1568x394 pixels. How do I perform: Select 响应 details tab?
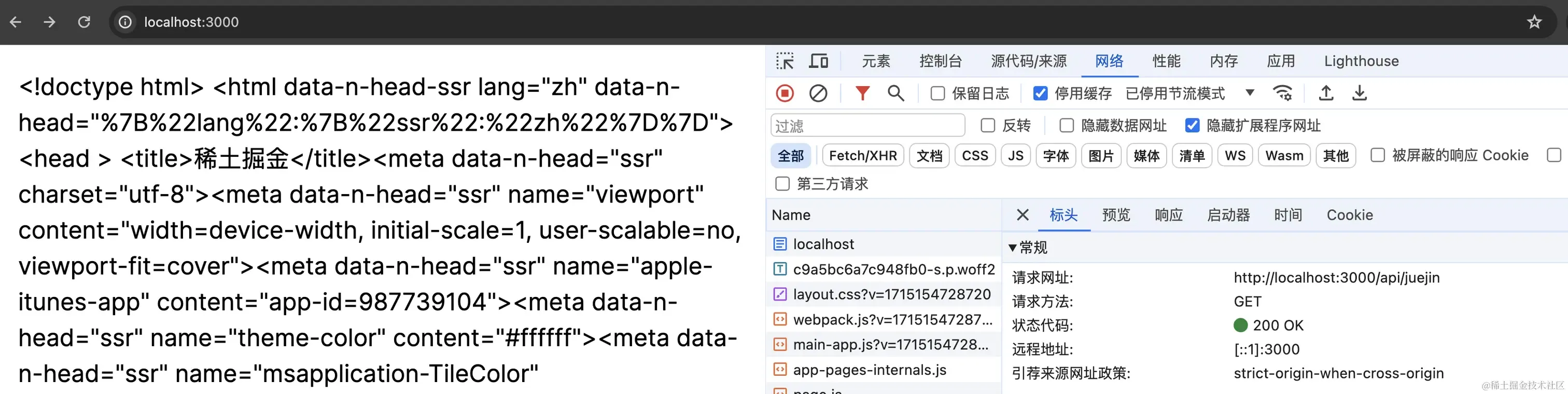coord(1169,215)
